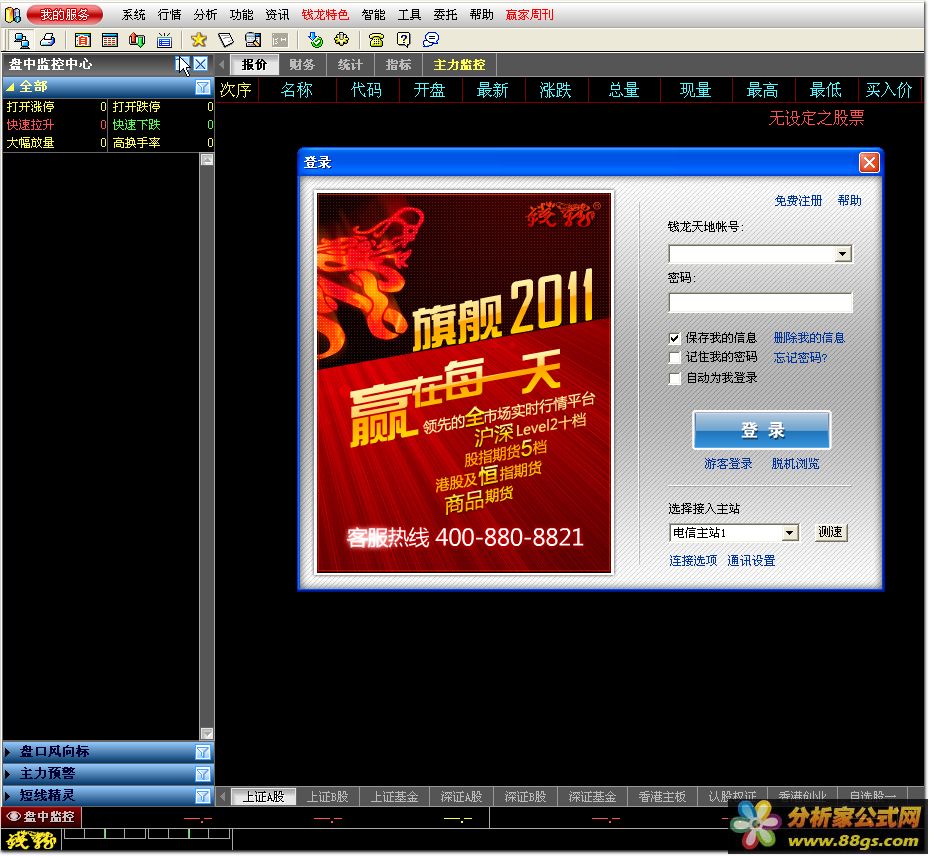Click the question mark help toolbar icon
The width and height of the screenshot is (930, 856).
404,40
